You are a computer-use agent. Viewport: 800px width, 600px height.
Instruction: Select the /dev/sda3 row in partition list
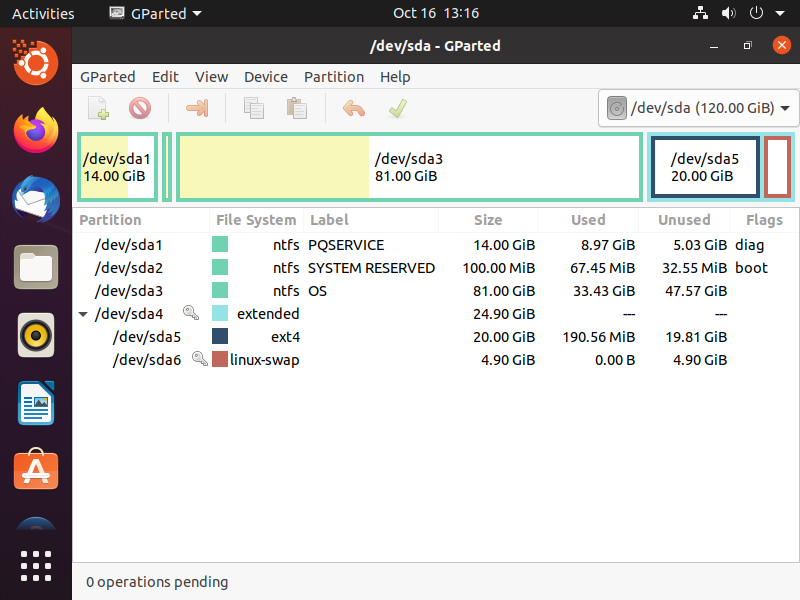[436, 291]
